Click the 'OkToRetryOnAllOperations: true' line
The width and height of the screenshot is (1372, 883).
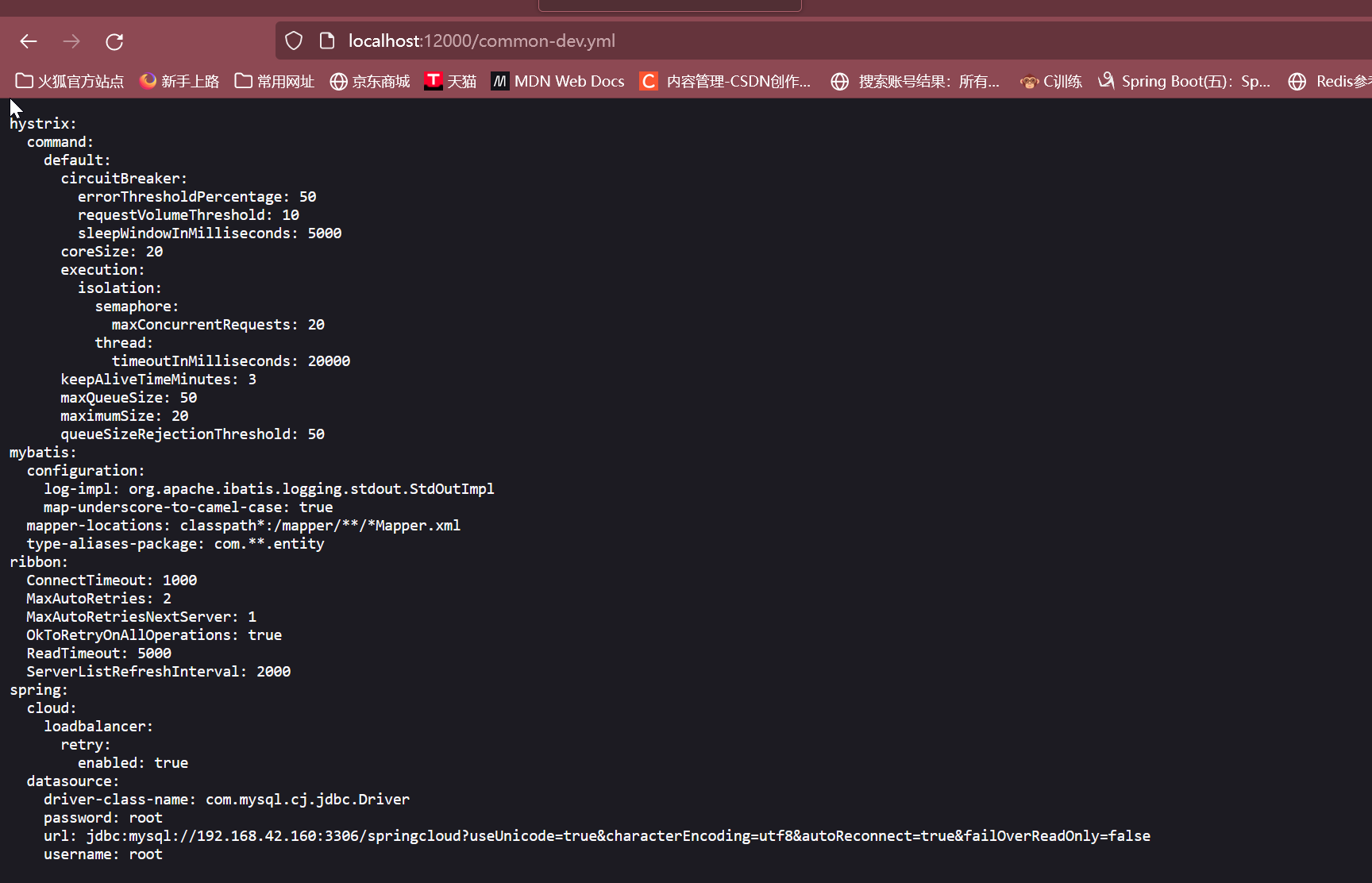[154, 635]
